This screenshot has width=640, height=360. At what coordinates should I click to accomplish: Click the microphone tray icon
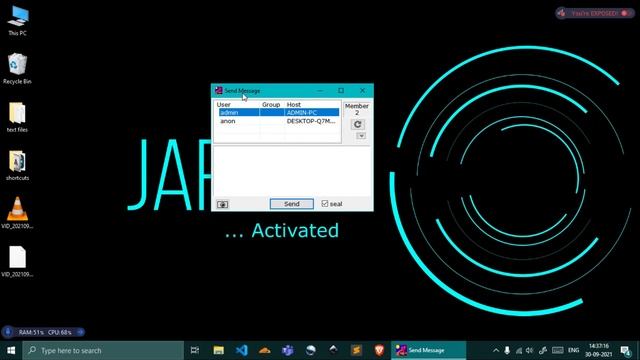(507, 350)
